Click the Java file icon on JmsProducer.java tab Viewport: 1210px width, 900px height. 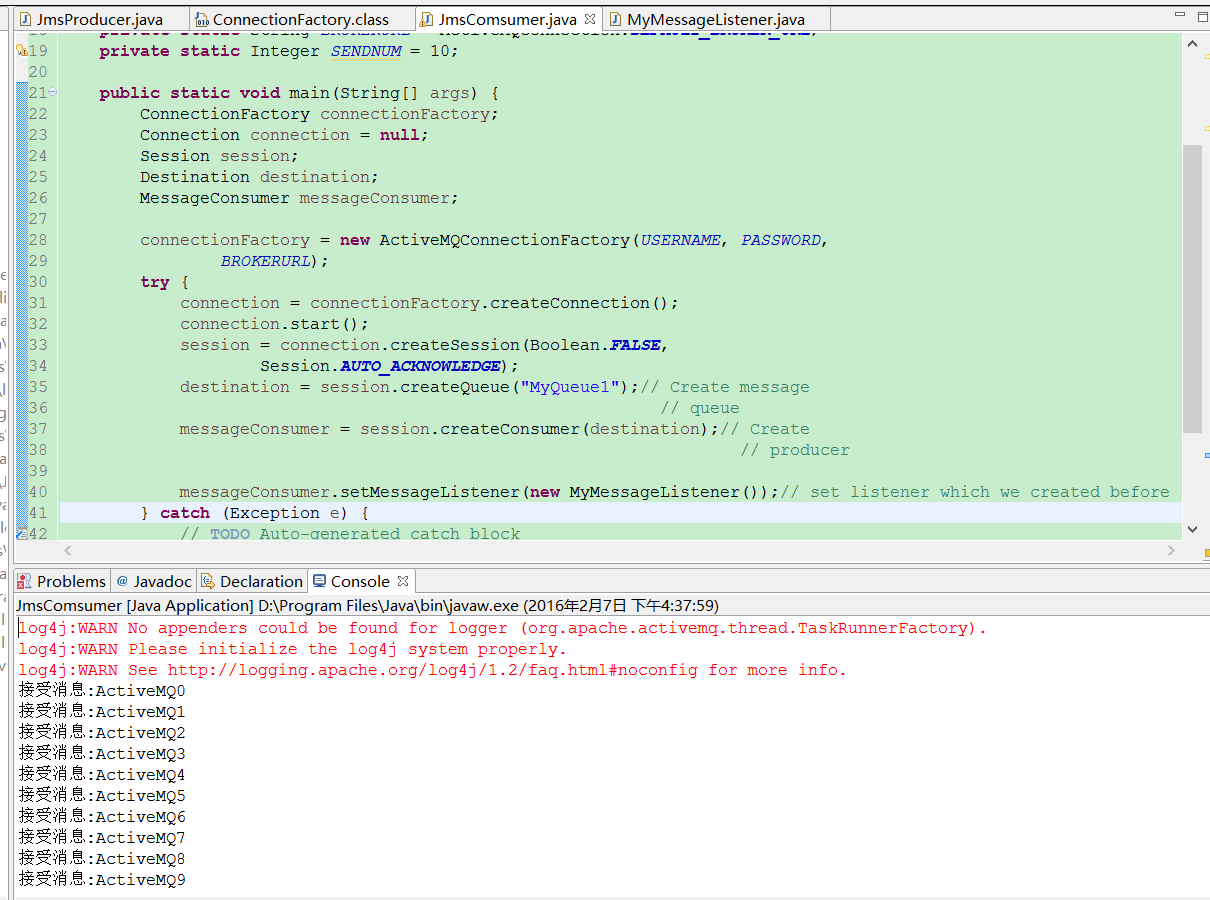[26, 19]
